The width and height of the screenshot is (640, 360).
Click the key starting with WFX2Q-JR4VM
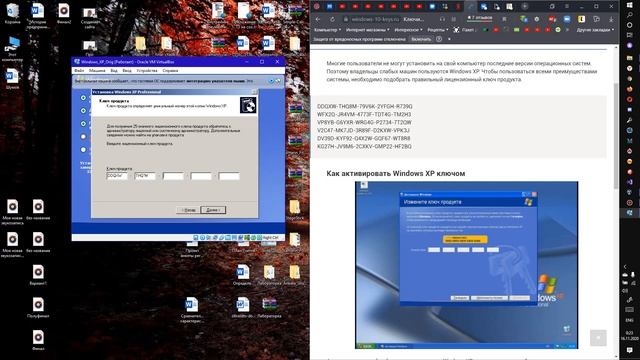coord(364,114)
